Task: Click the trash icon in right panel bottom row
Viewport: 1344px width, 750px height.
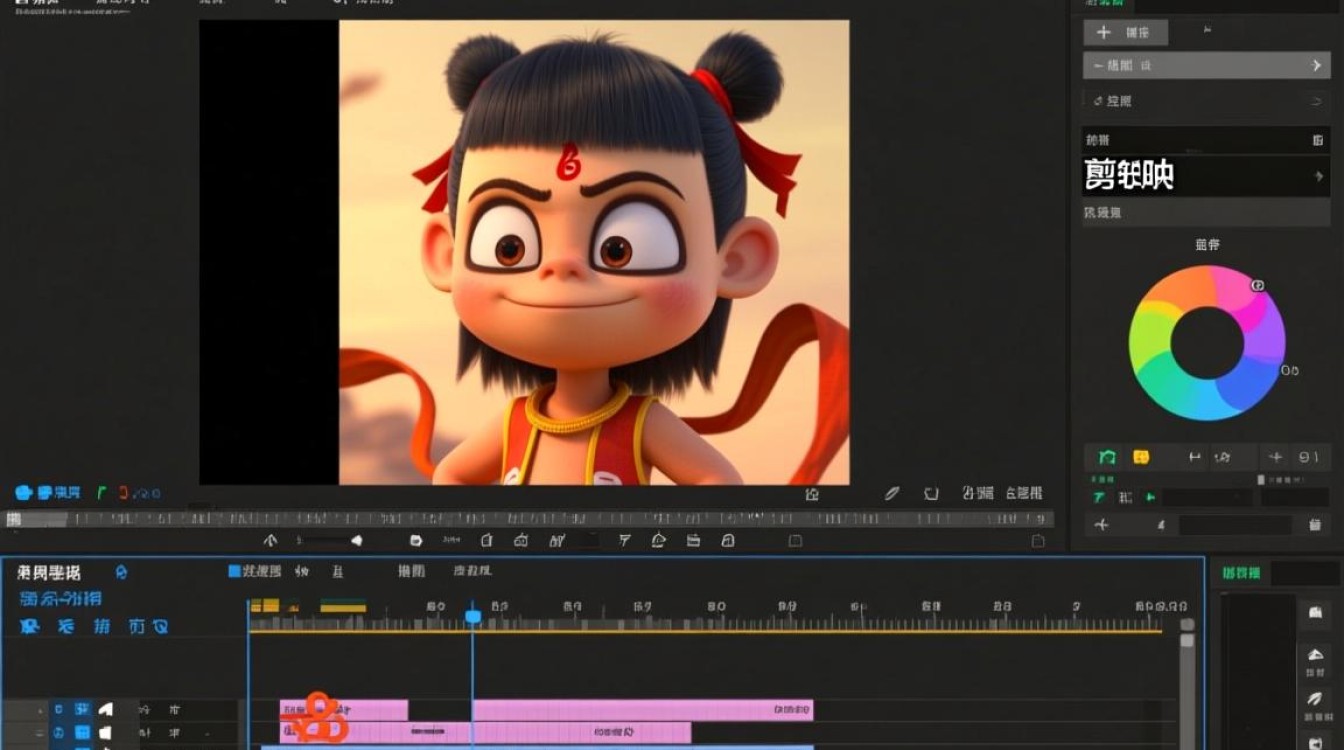Action: (x=1315, y=525)
